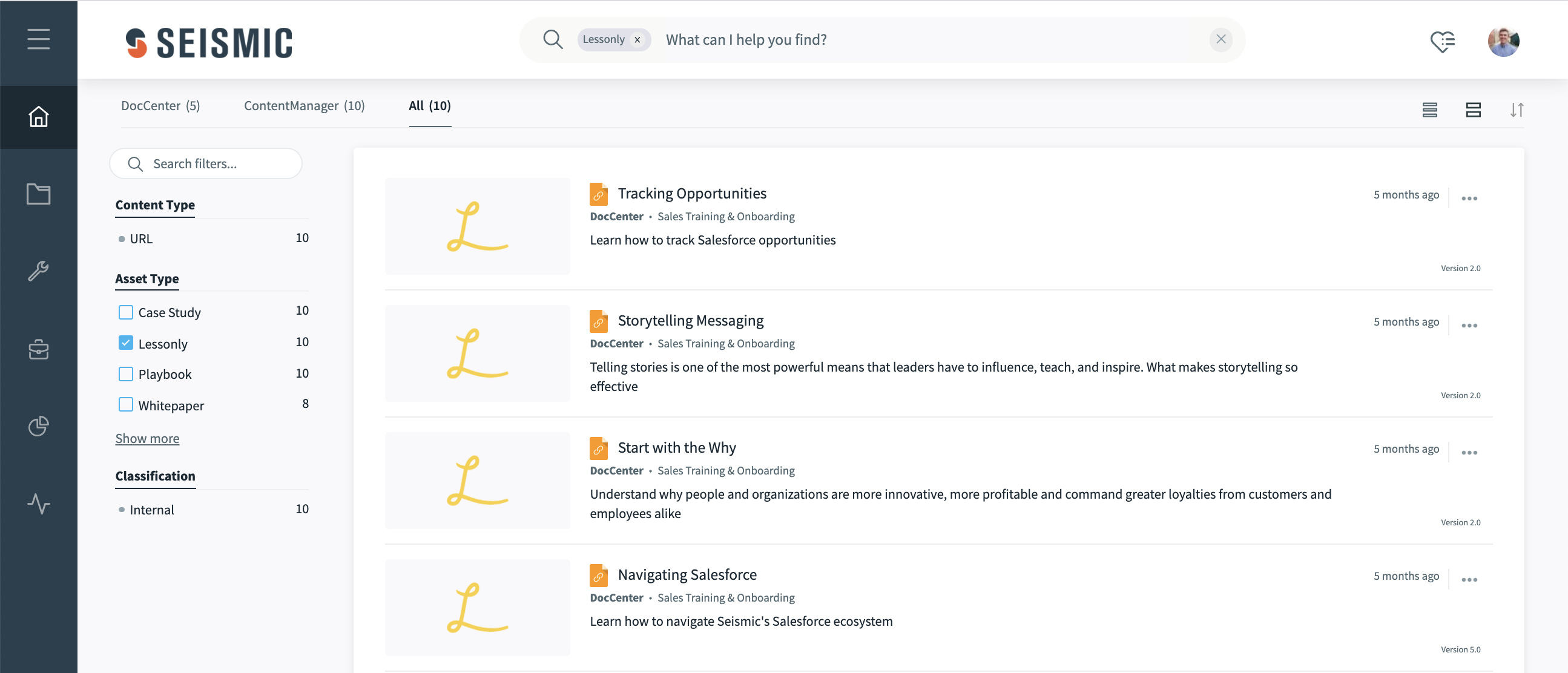Click Version 5.0 label on Navigating Salesforce

(x=1460, y=650)
